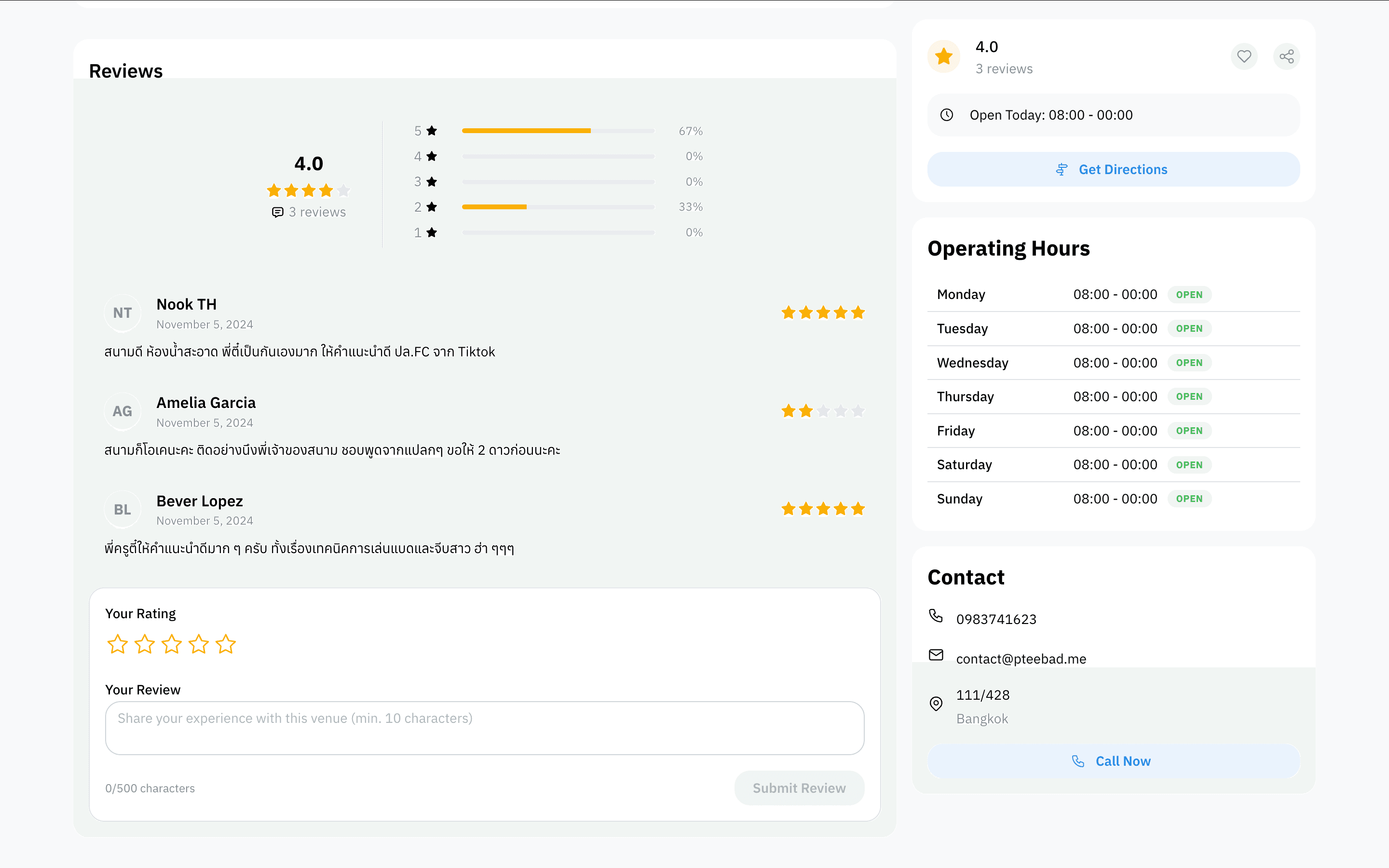Viewport: 1389px width, 868px height.
Task: Click the Get Directions button
Action: (x=1114, y=169)
